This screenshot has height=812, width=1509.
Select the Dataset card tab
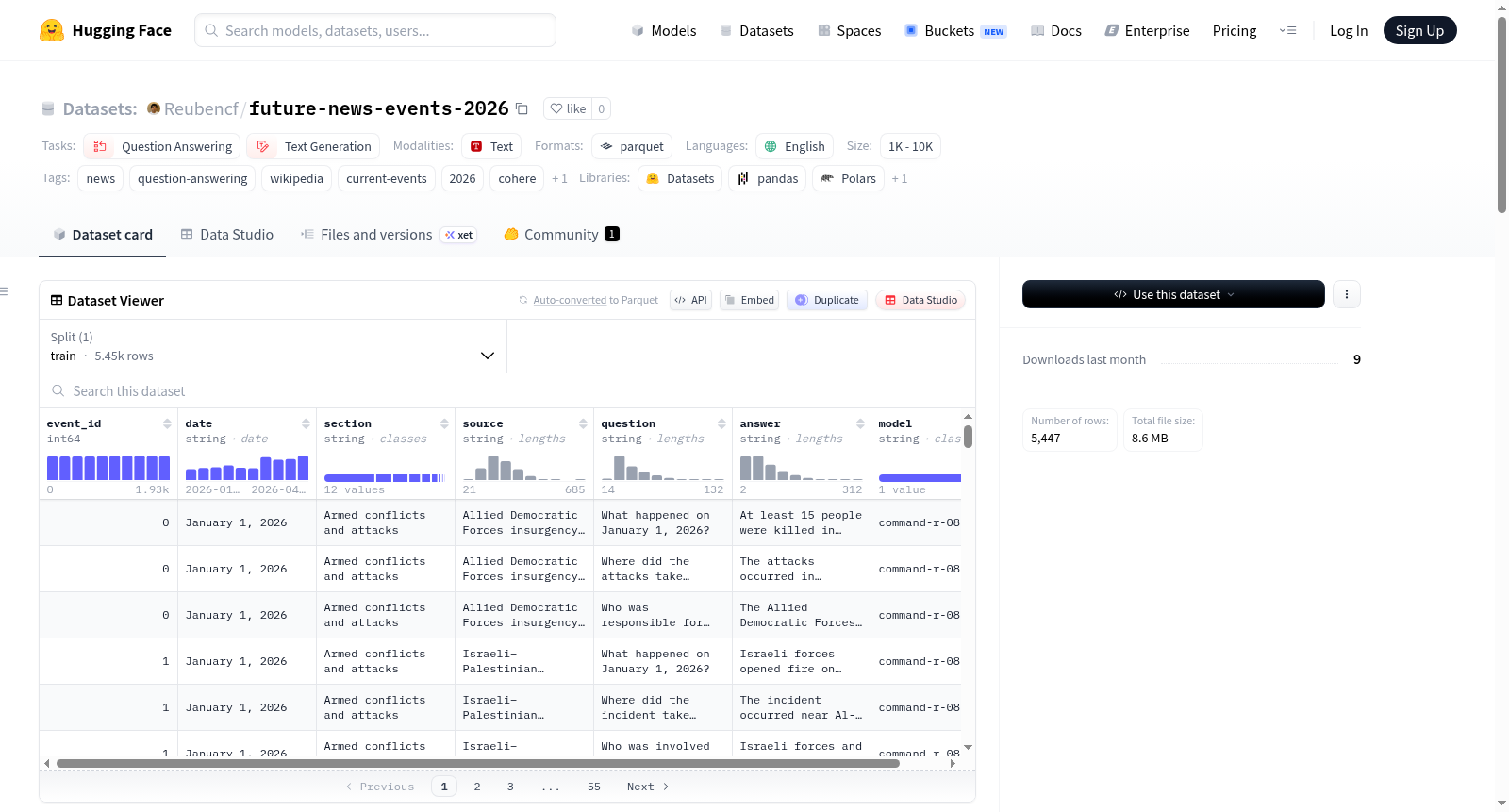(x=103, y=234)
